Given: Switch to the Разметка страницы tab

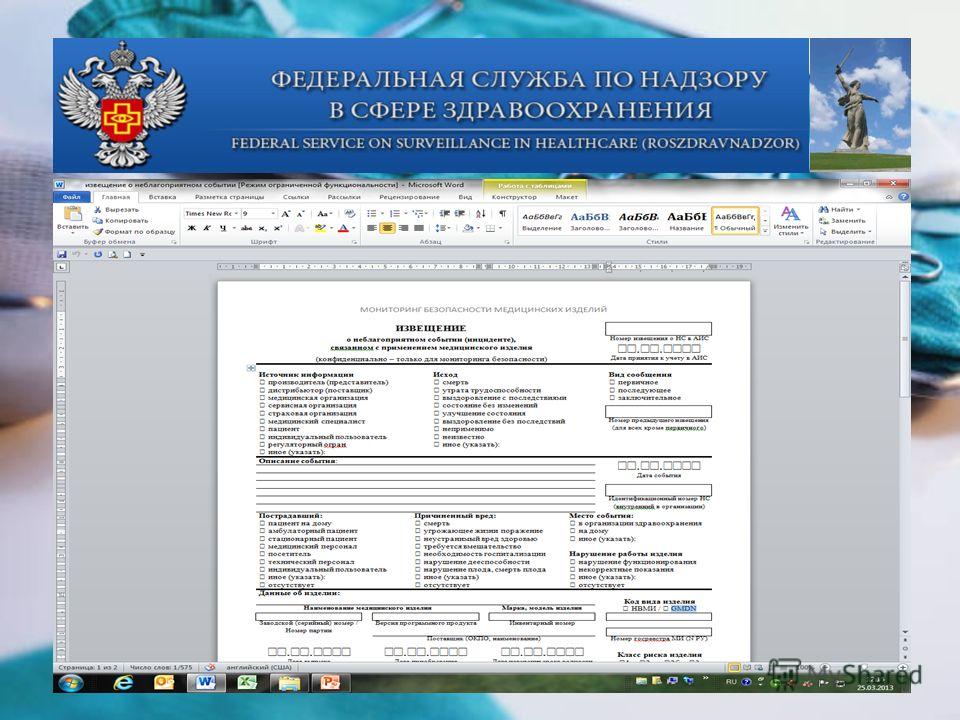Looking at the screenshot, I should point(230,197).
